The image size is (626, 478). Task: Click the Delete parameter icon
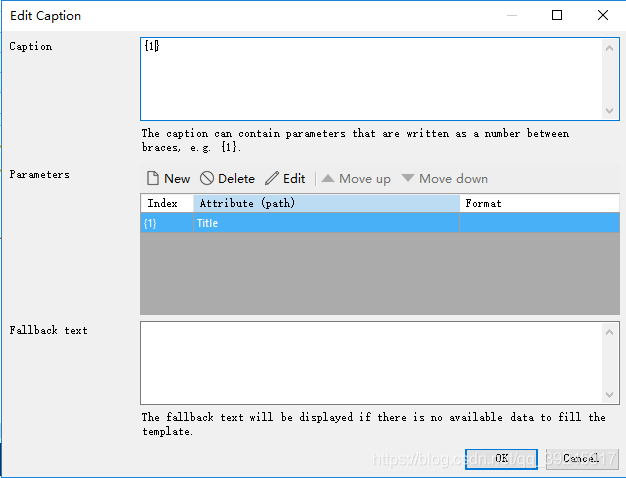coord(207,179)
